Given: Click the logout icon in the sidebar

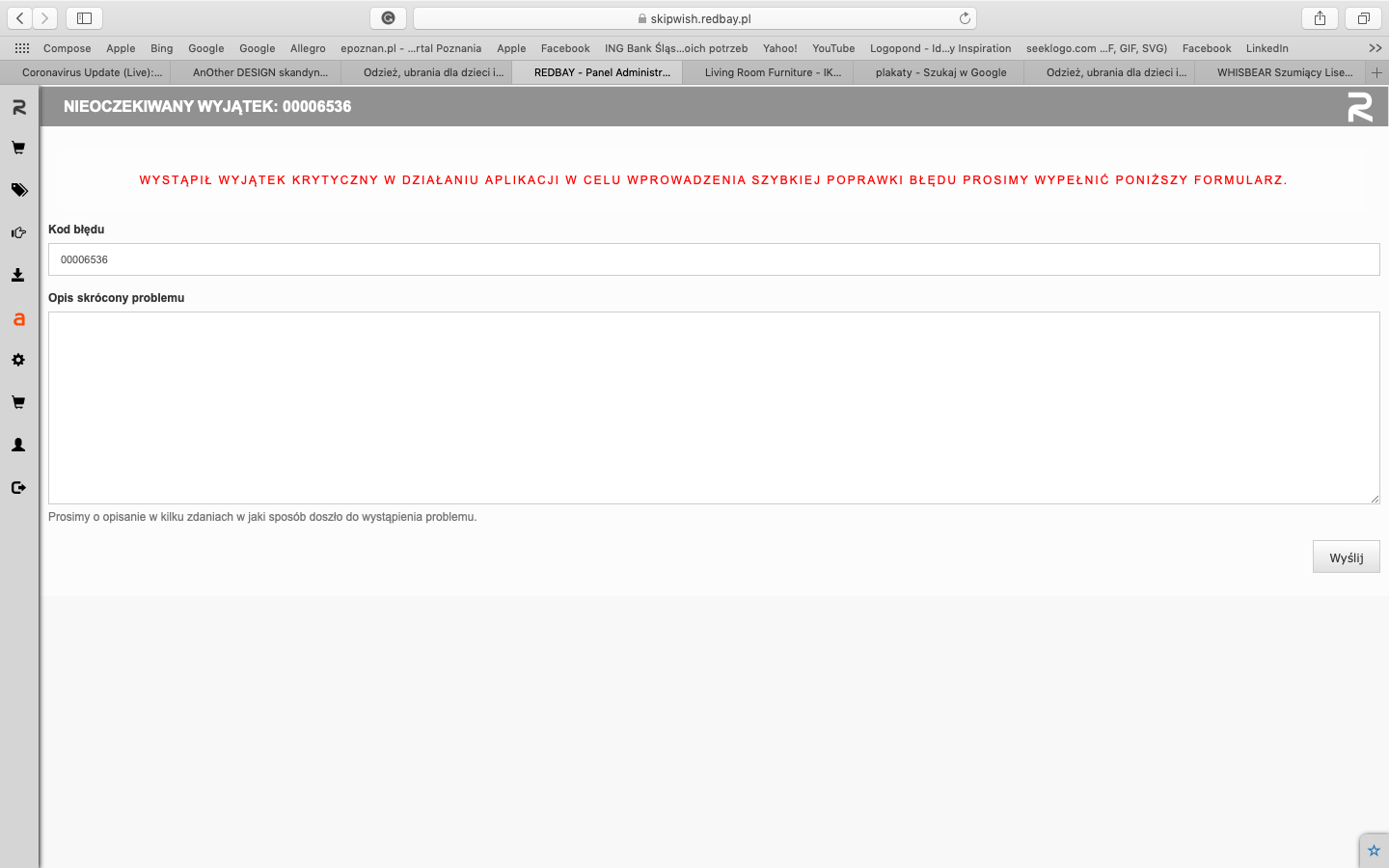Looking at the screenshot, I should (x=18, y=487).
